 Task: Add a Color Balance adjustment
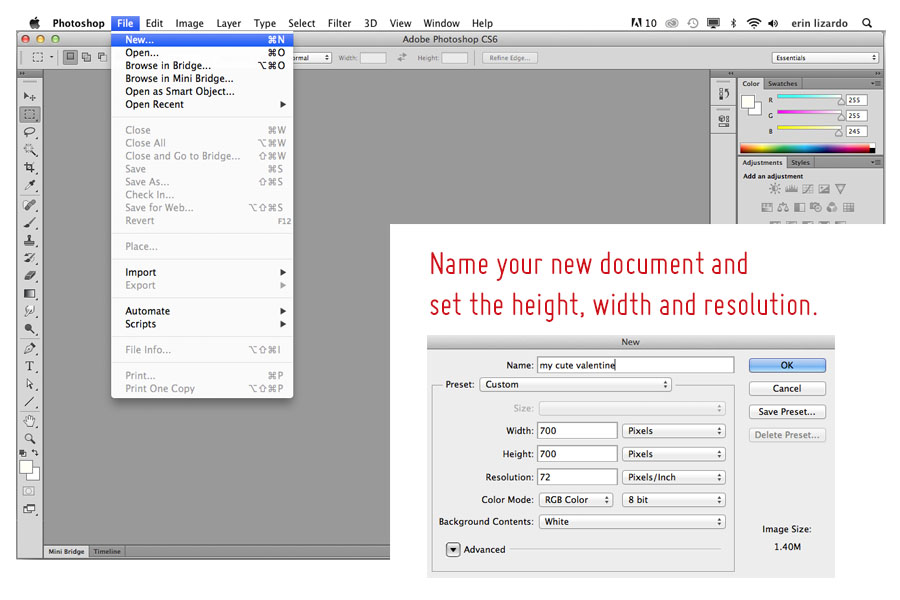click(783, 207)
